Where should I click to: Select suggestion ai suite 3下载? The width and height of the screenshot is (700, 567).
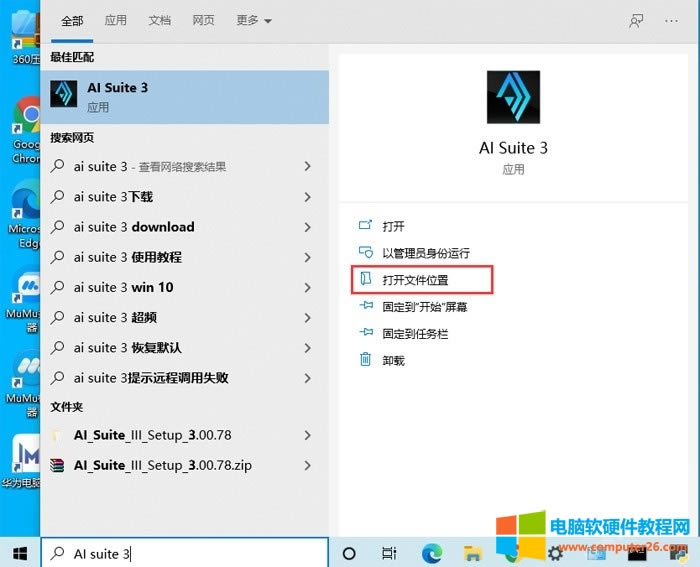coord(185,197)
